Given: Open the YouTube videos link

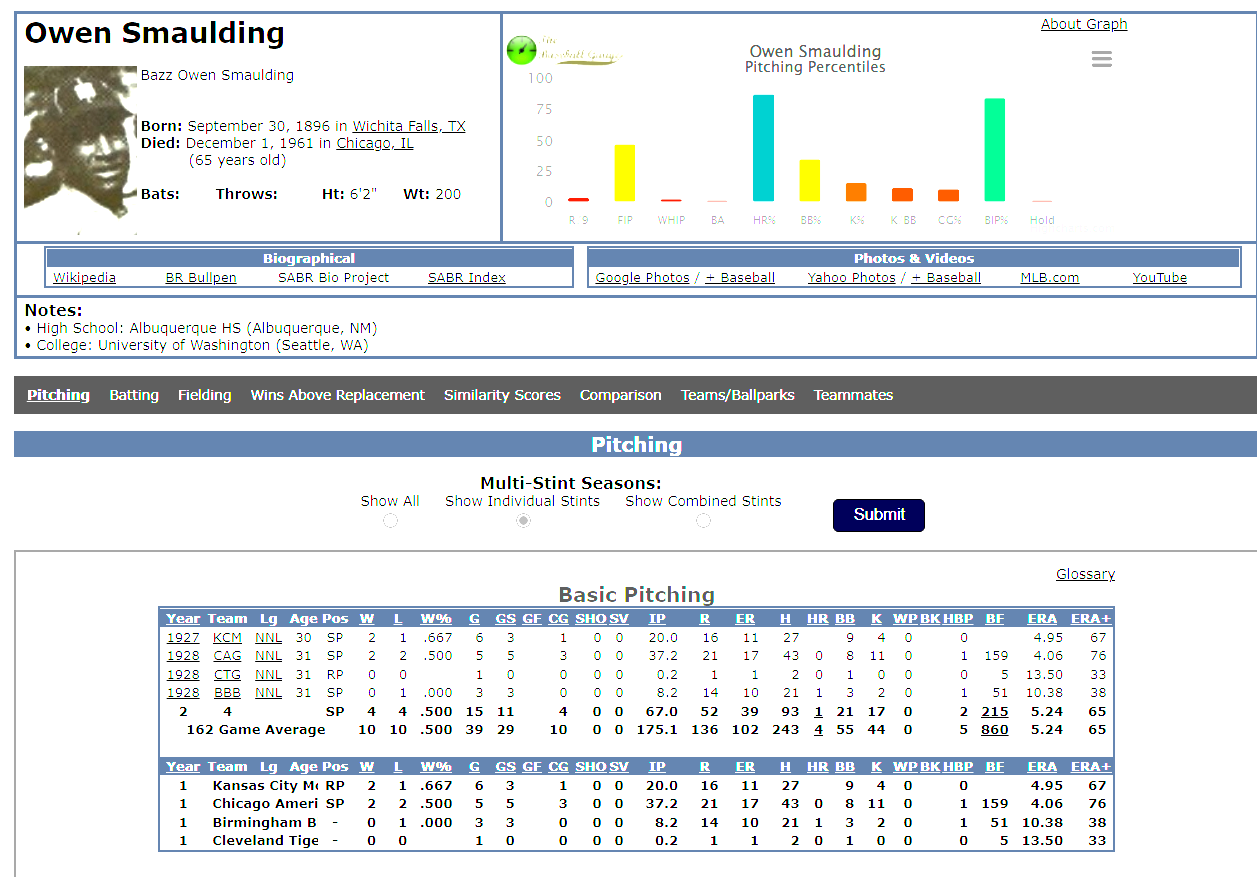Looking at the screenshot, I should (x=1159, y=278).
